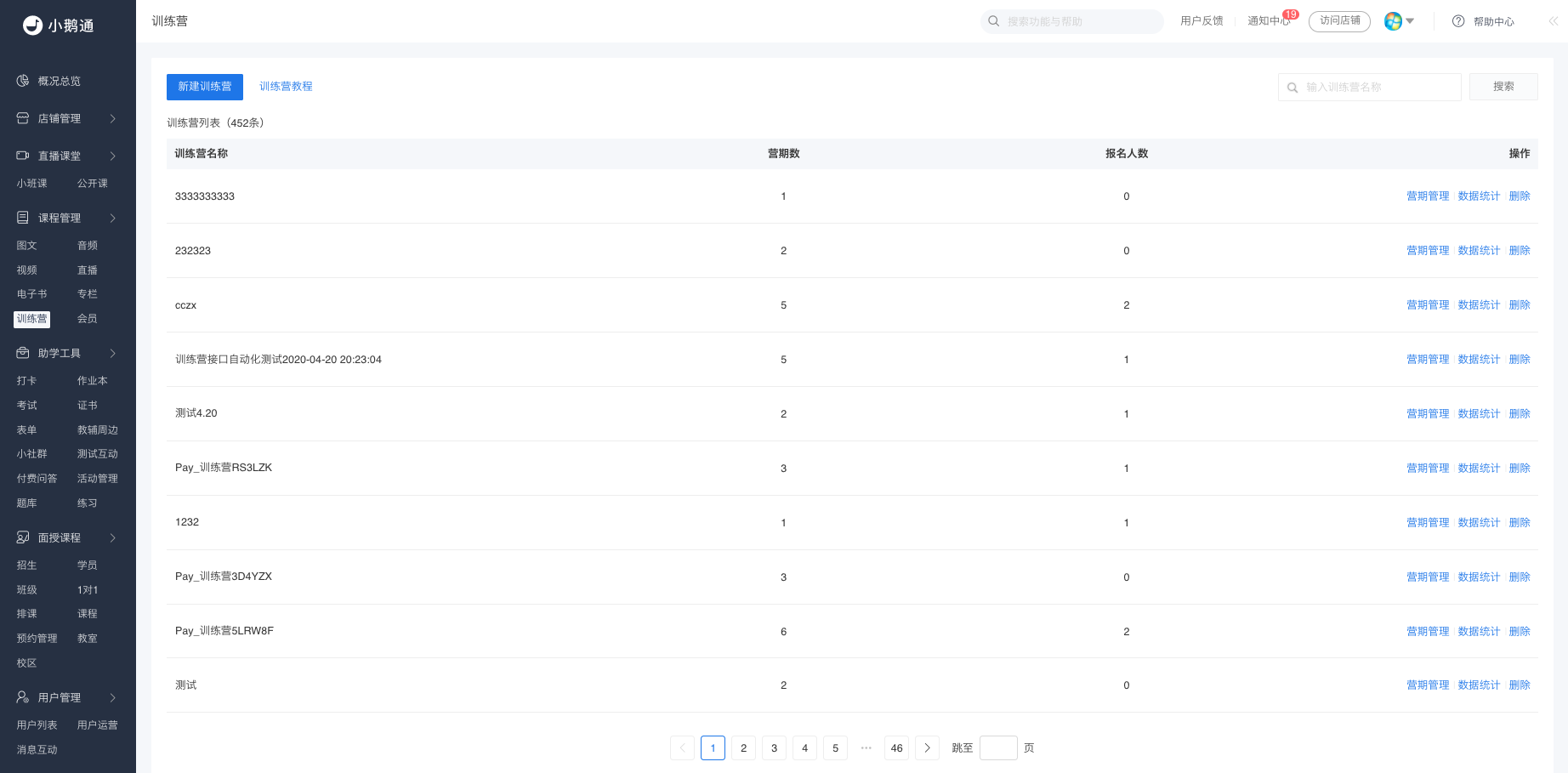Delete the cczx training camp
Screen dimensions: 1568x773
[1520, 305]
